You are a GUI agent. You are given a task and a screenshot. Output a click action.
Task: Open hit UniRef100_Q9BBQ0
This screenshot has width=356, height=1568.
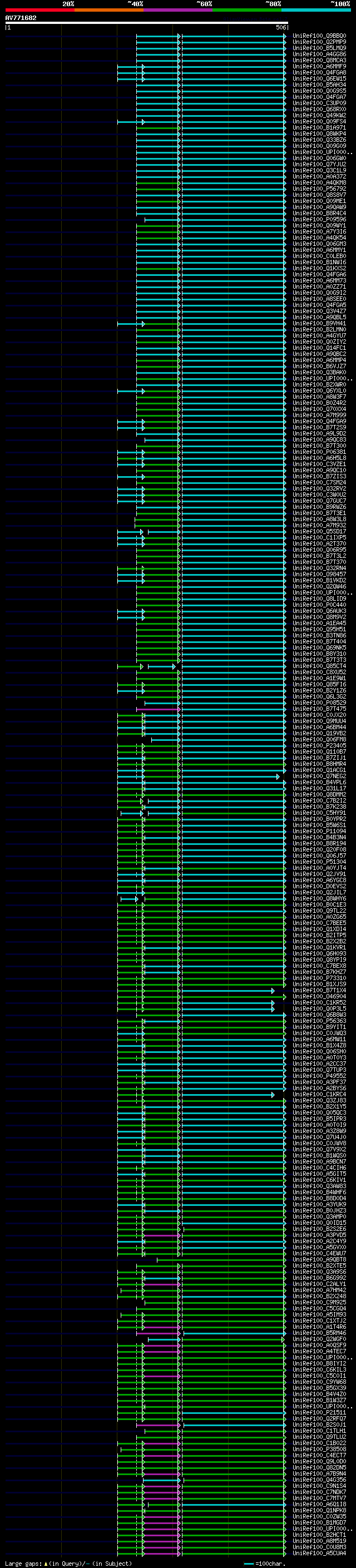pos(319,36)
